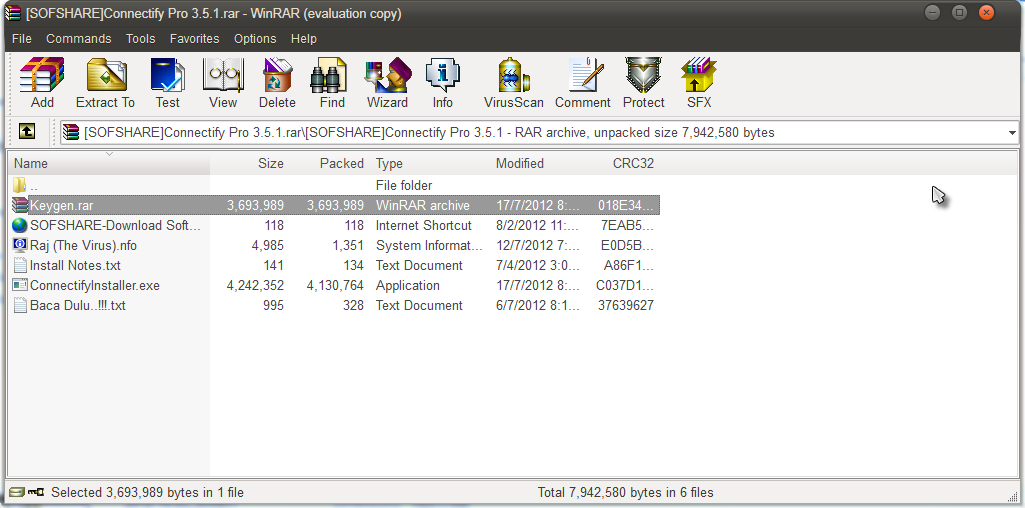Click the Delete toolbar icon
This screenshot has width=1025, height=508.
pyautogui.click(x=277, y=83)
